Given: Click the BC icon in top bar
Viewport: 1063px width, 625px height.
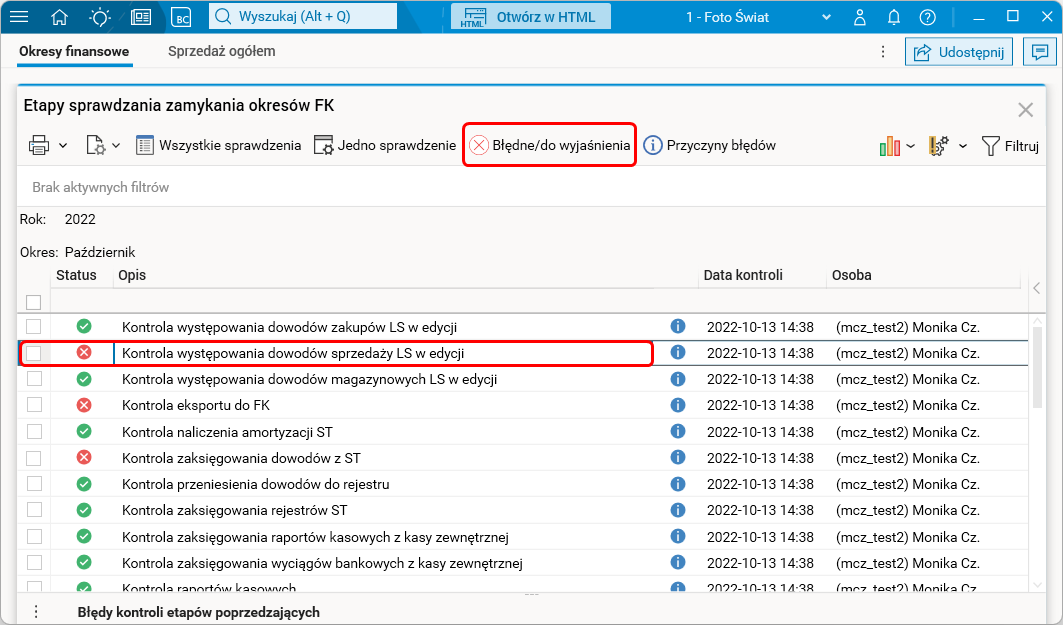Looking at the screenshot, I should point(182,17).
